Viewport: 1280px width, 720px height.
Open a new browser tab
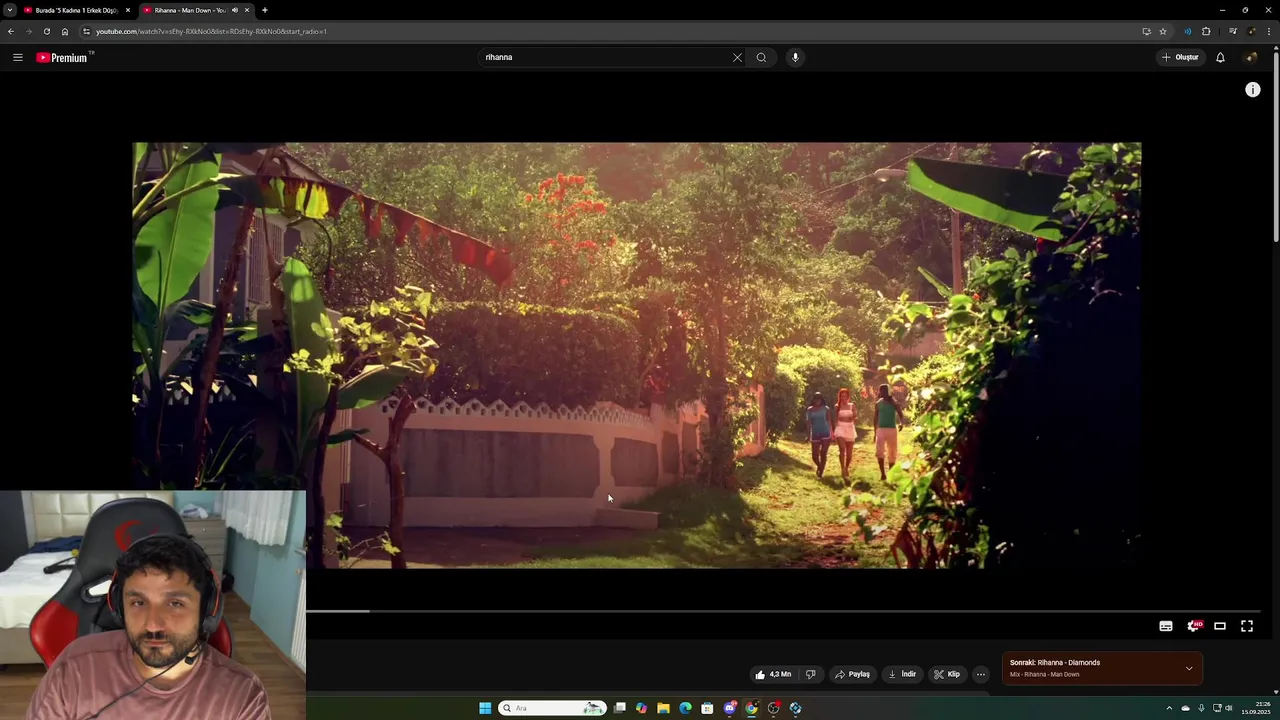click(265, 10)
